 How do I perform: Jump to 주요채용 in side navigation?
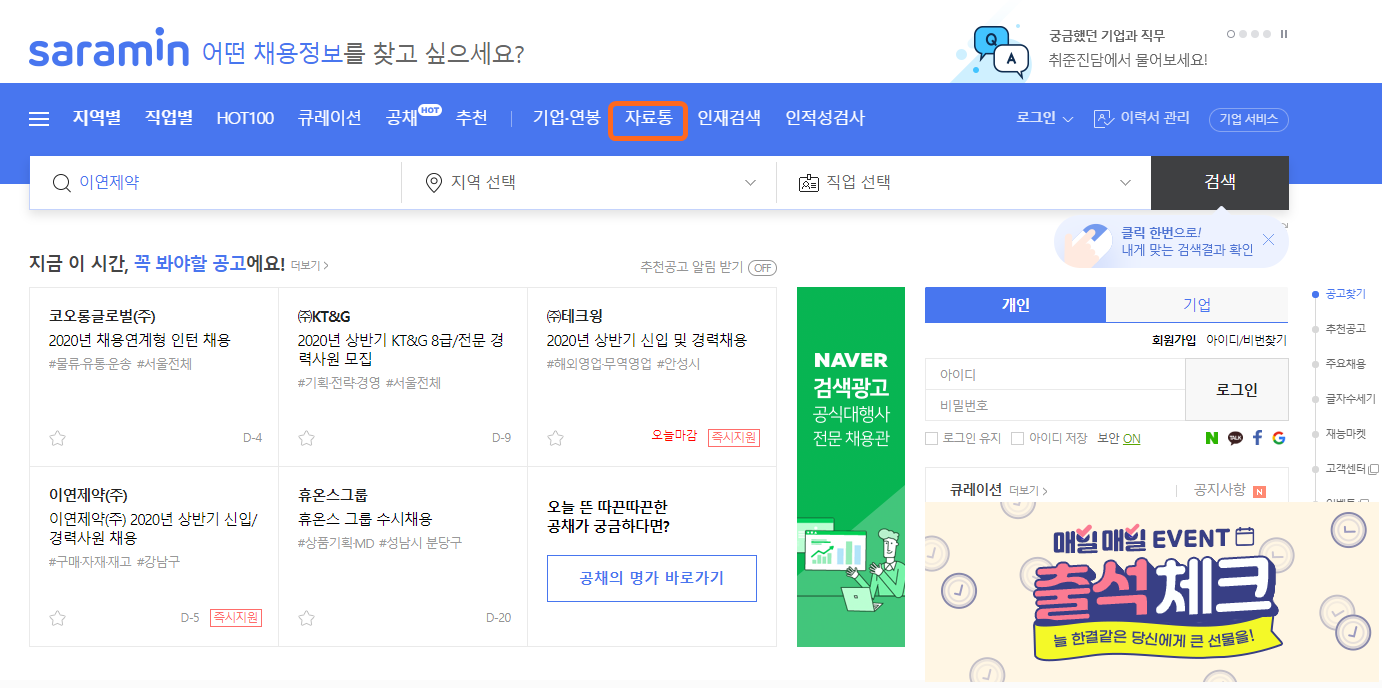1345,364
